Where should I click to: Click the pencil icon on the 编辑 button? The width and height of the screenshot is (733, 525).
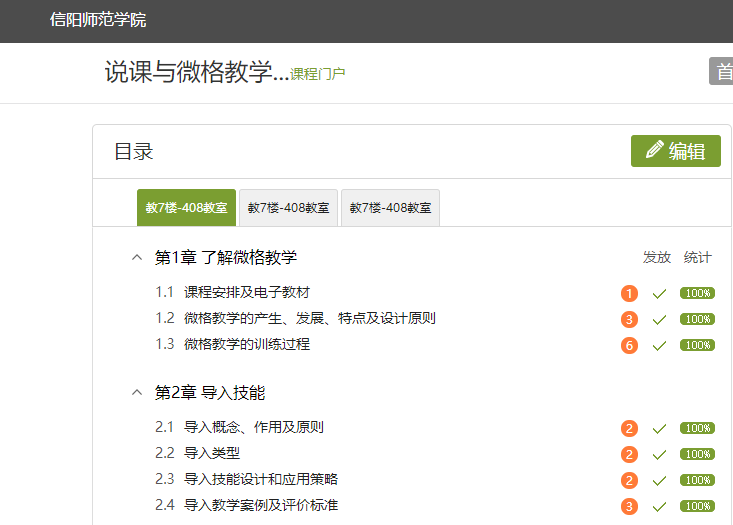(655, 150)
